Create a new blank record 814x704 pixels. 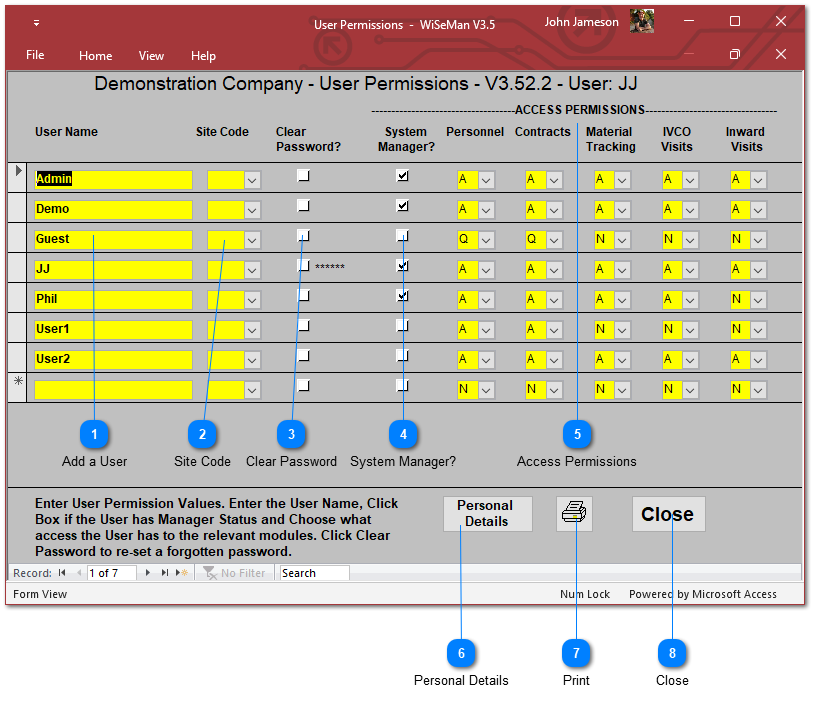(x=181, y=573)
